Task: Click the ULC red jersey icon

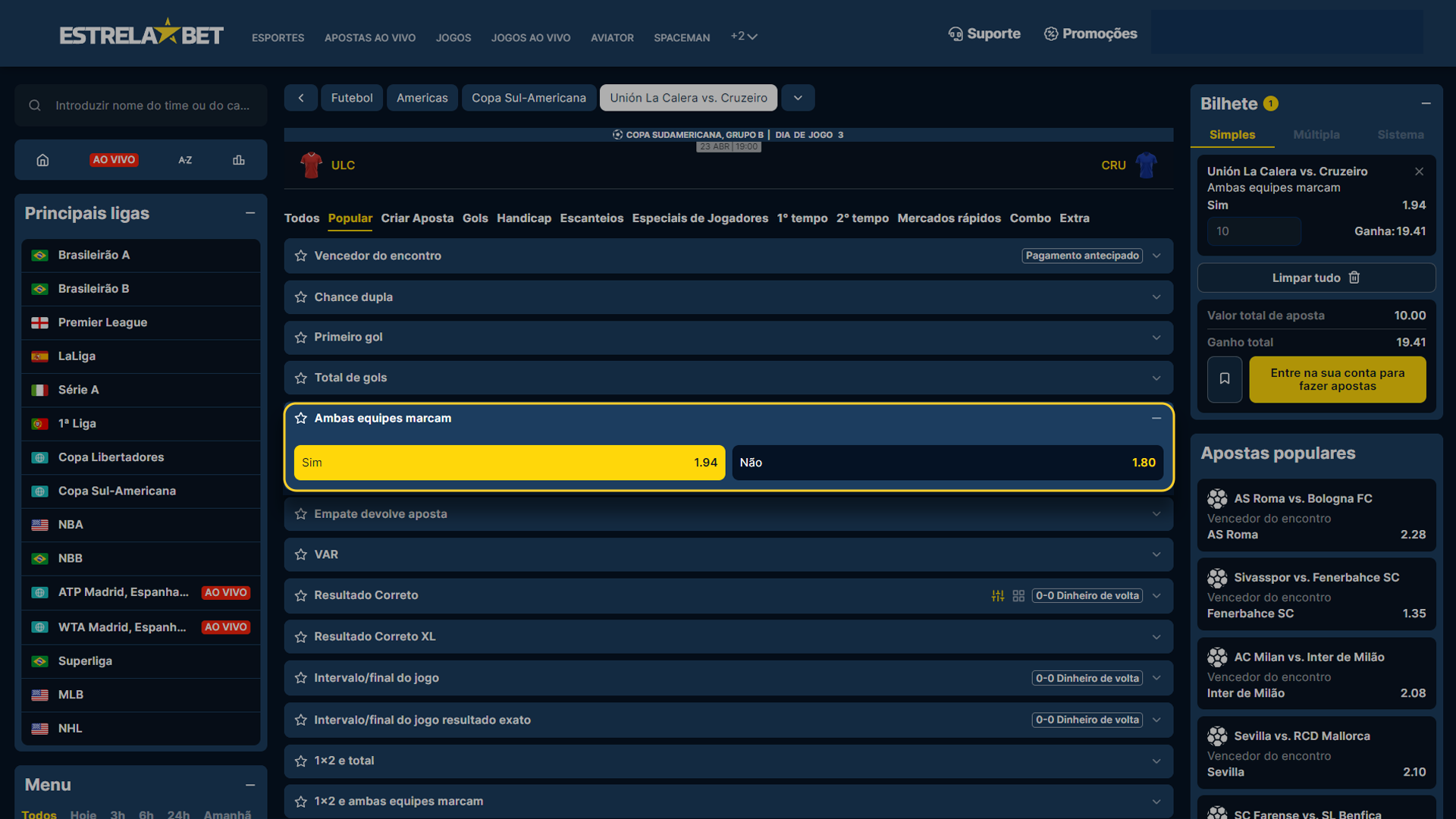Action: point(311,165)
